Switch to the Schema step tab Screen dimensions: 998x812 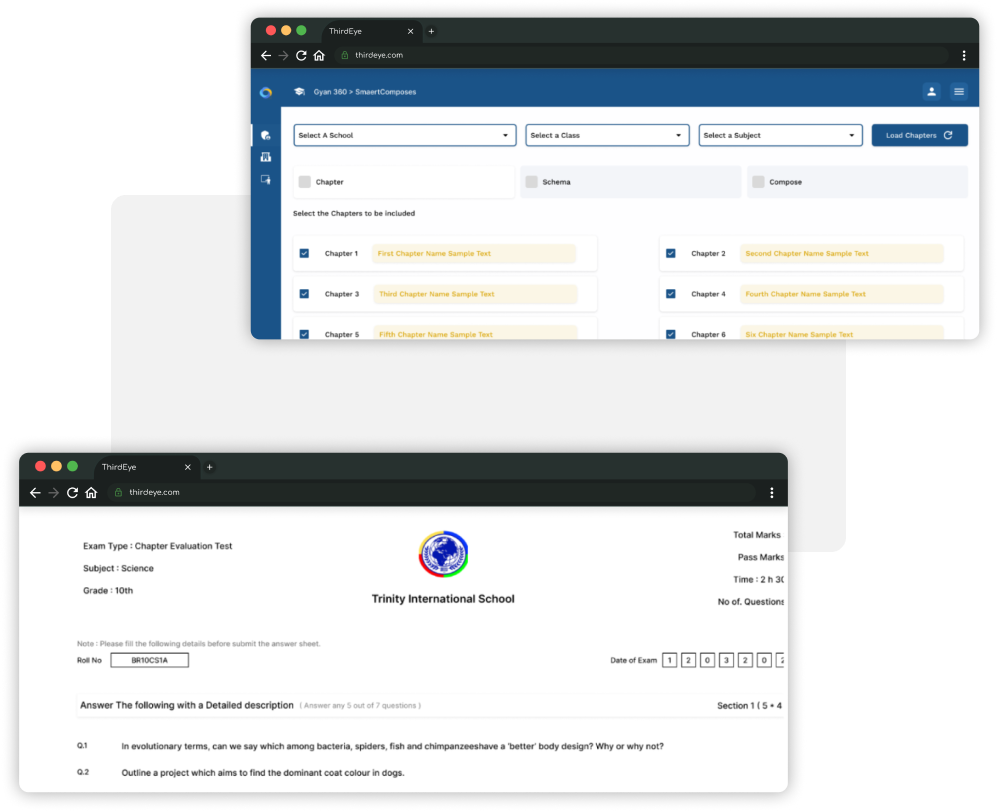click(x=630, y=182)
